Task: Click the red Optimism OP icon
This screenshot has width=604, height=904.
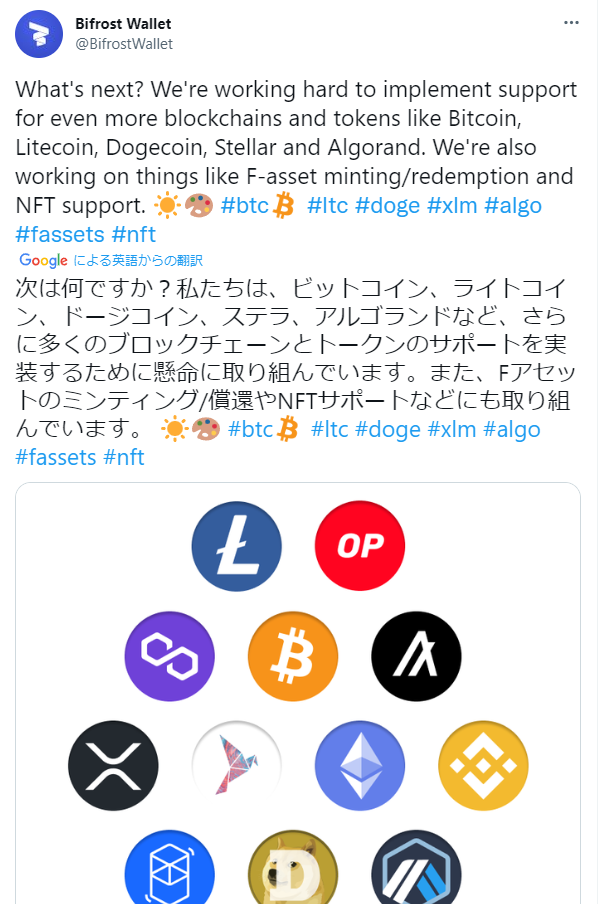Action: point(360,545)
